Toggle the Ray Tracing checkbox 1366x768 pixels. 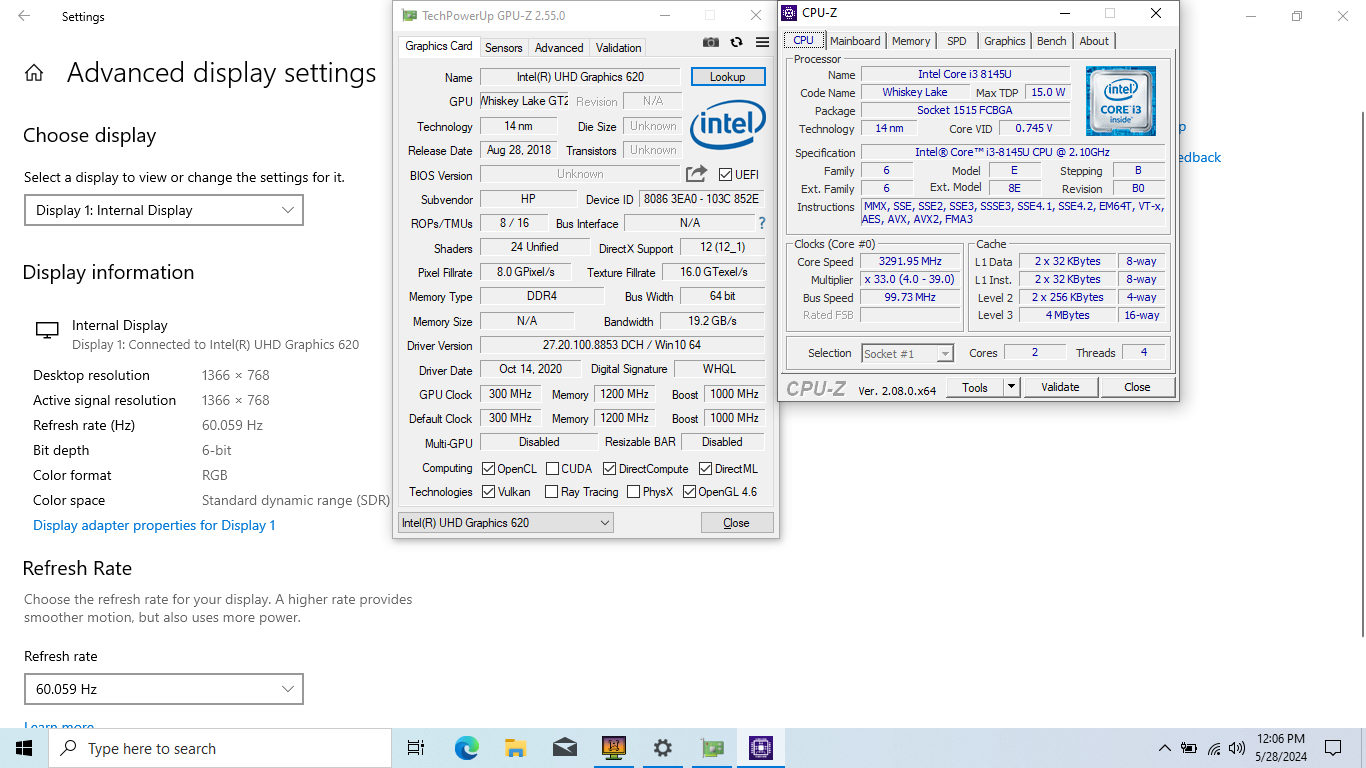[x=552, y=492]
